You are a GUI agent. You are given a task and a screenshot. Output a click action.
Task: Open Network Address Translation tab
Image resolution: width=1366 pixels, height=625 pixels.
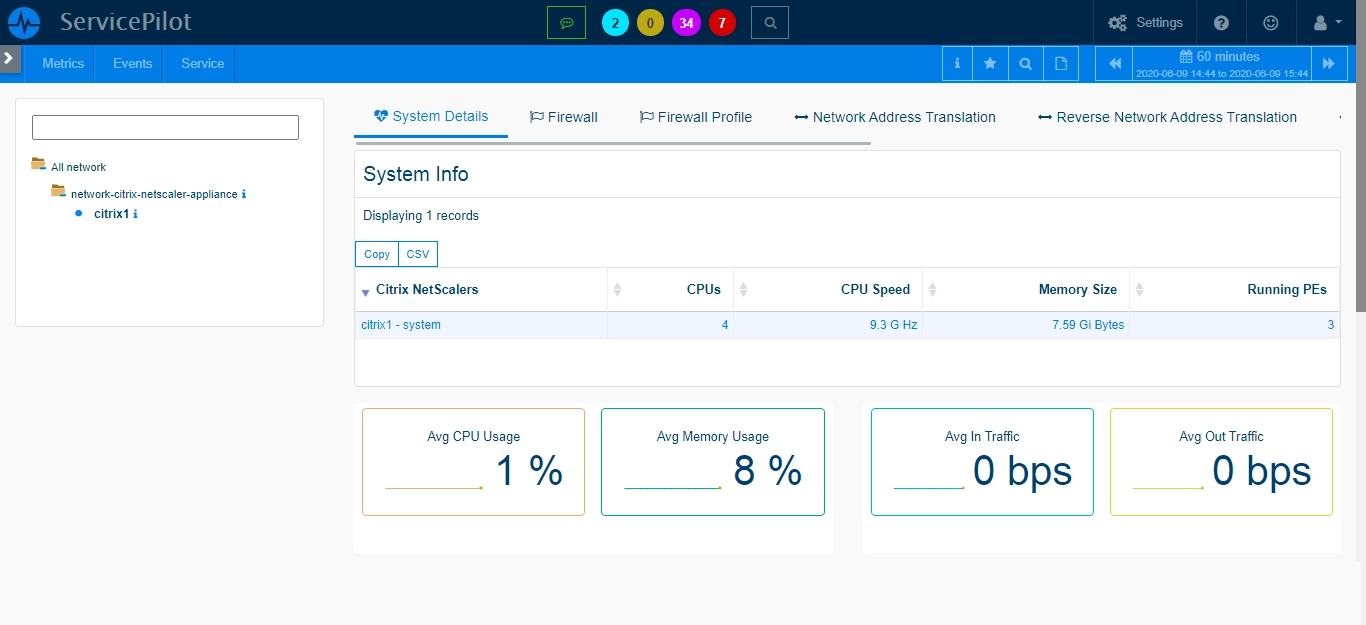click(895, 117)
